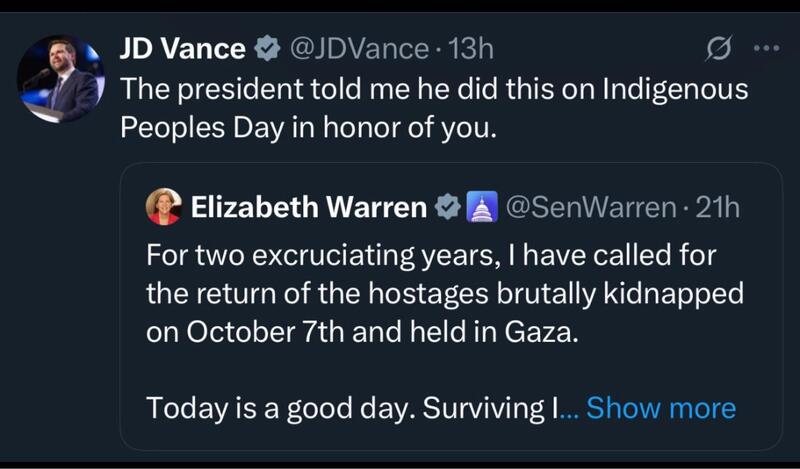Expand quoted tweet with Show more

(x=660, y=408)
